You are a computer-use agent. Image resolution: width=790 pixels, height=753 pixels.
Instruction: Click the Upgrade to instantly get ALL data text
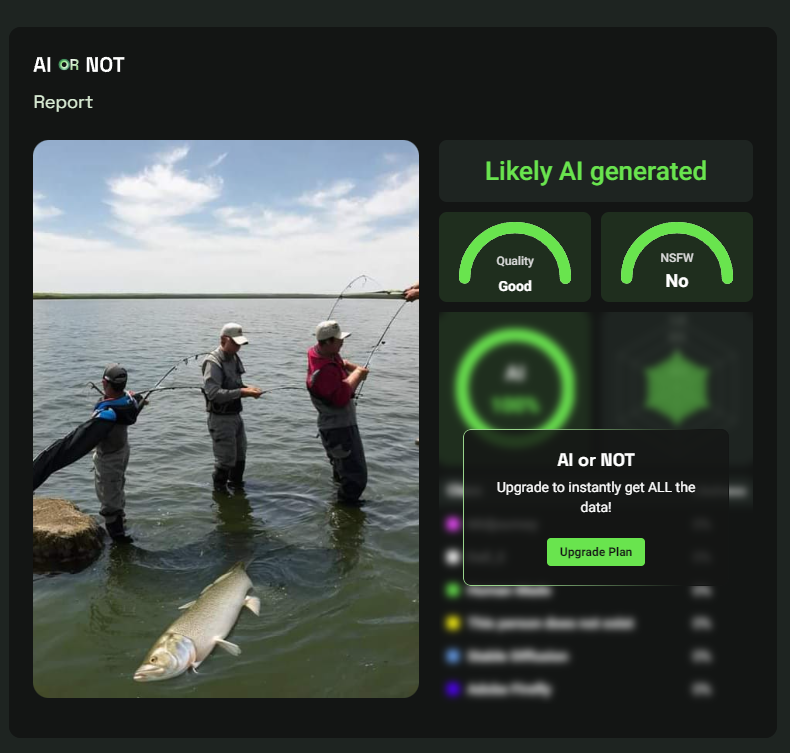596,497
